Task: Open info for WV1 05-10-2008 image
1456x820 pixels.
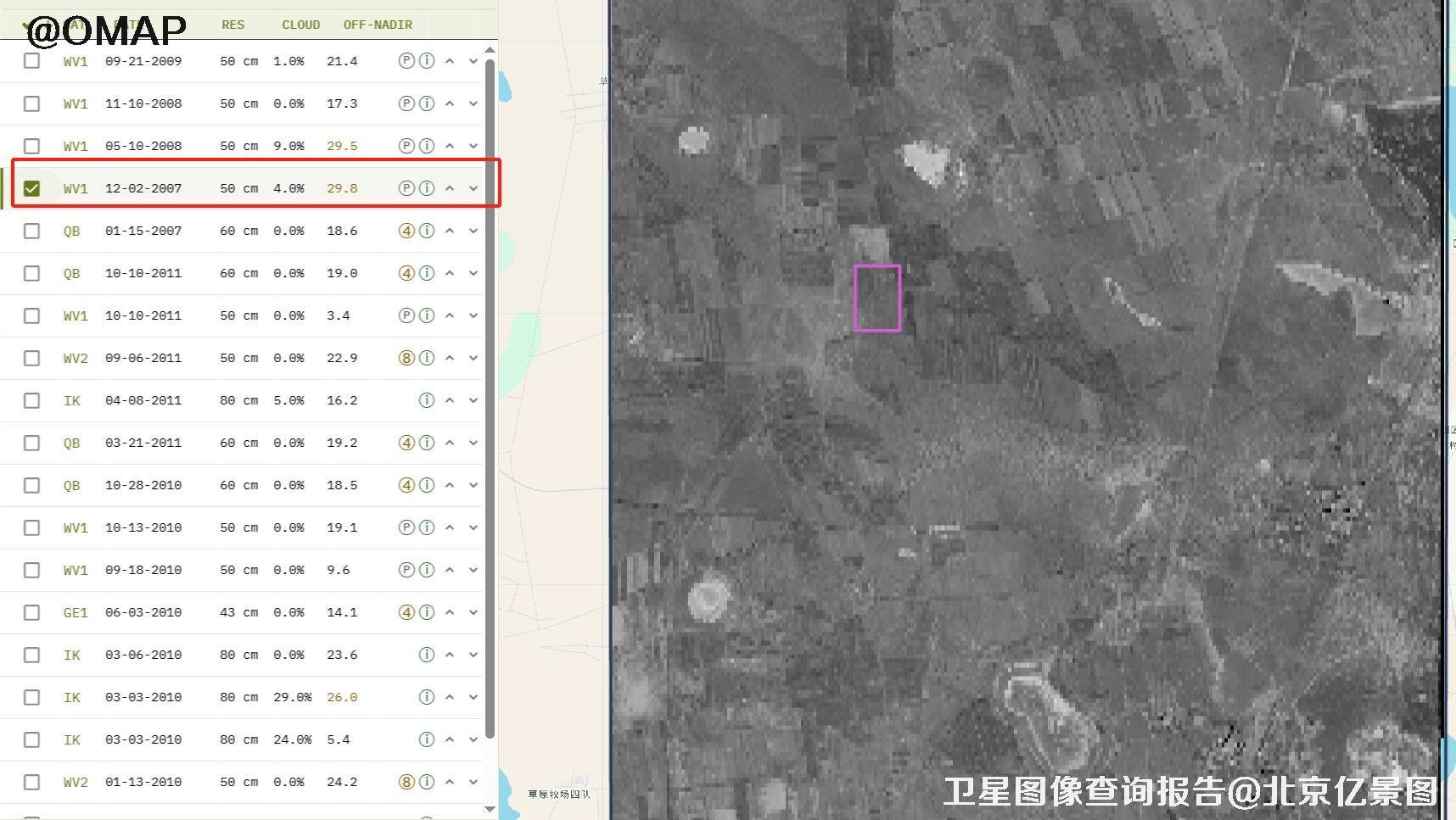Action: [427, 146]
